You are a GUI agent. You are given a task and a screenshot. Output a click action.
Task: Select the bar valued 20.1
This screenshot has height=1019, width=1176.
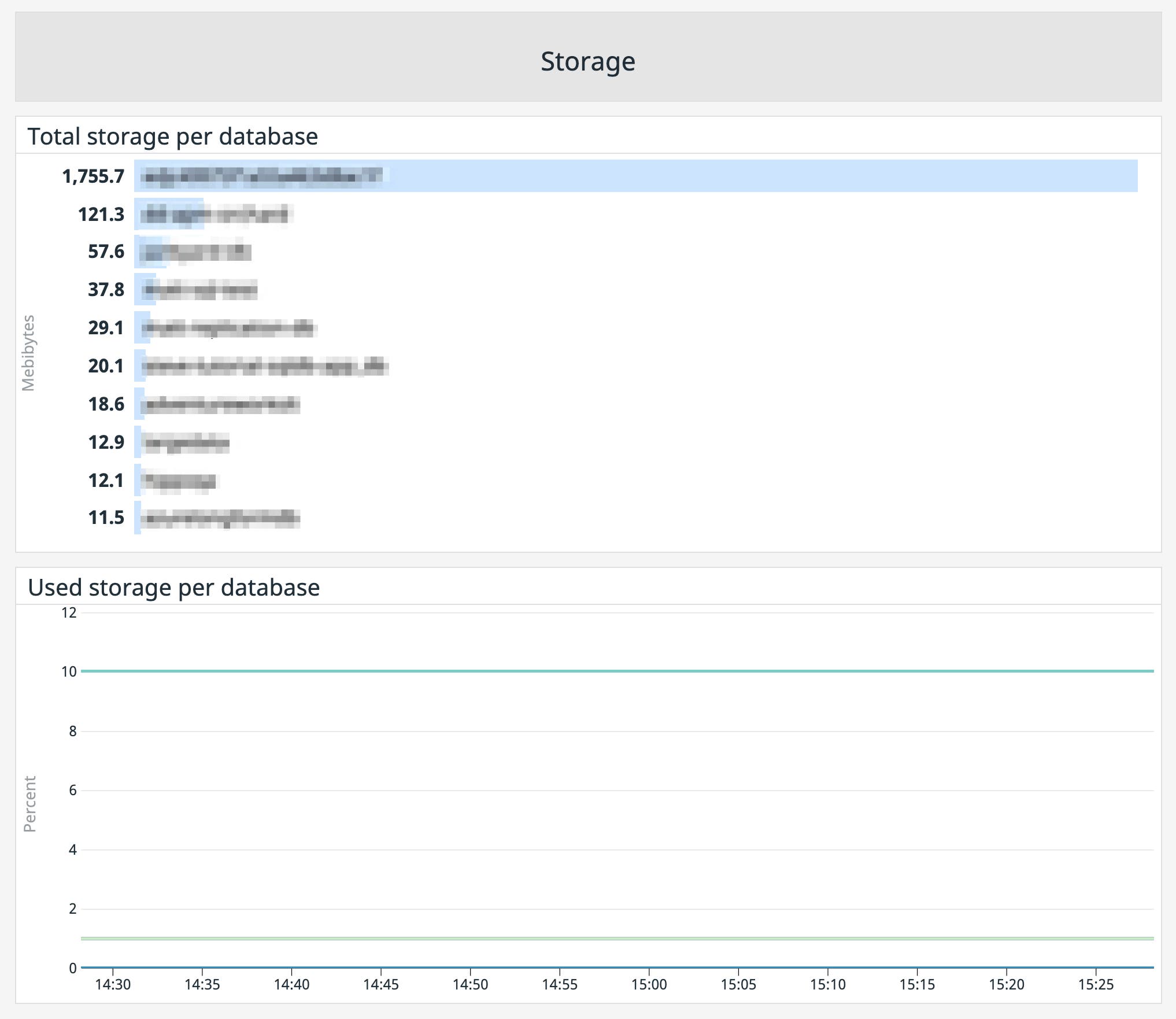140,365
